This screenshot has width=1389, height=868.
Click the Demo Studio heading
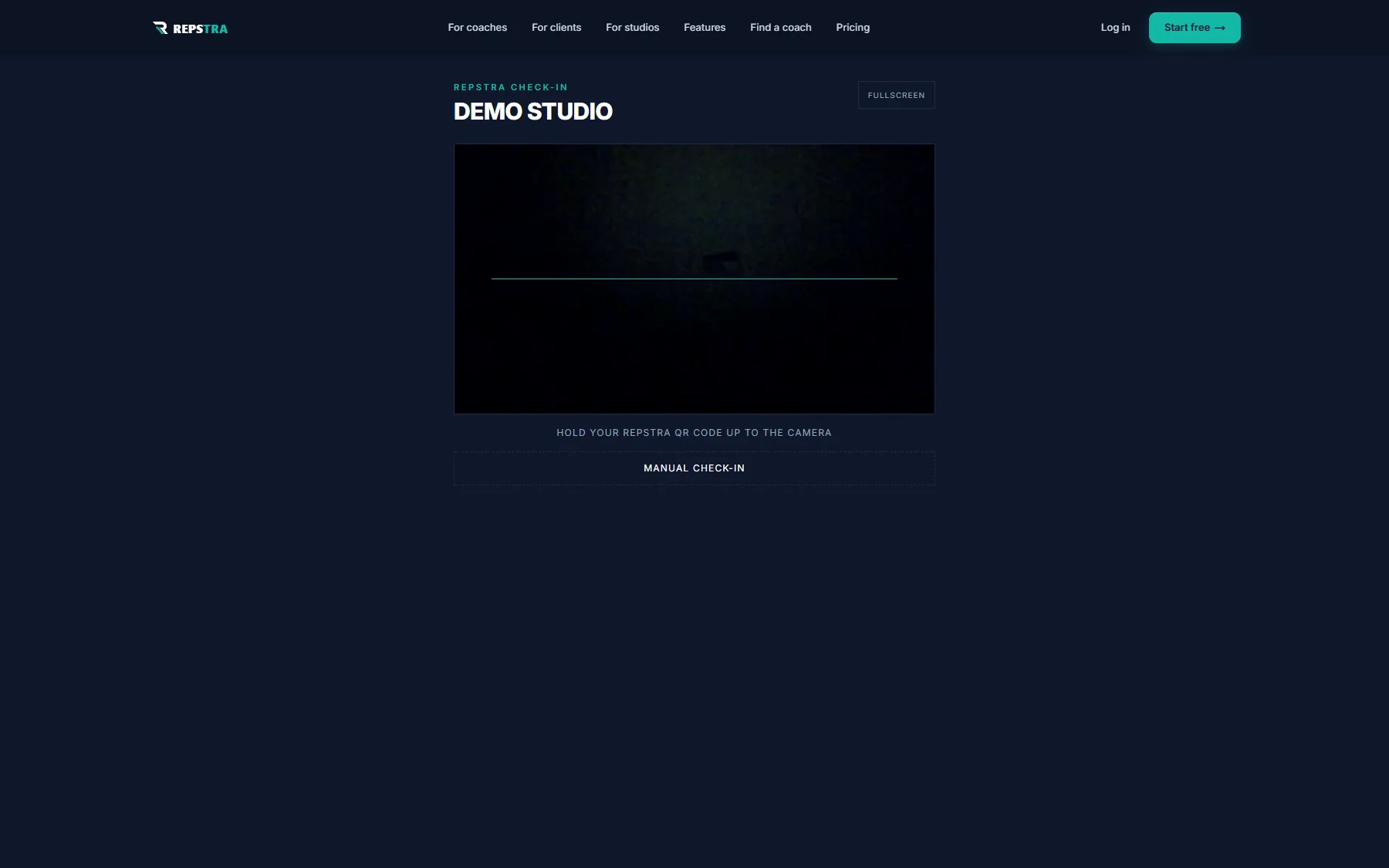533,112
